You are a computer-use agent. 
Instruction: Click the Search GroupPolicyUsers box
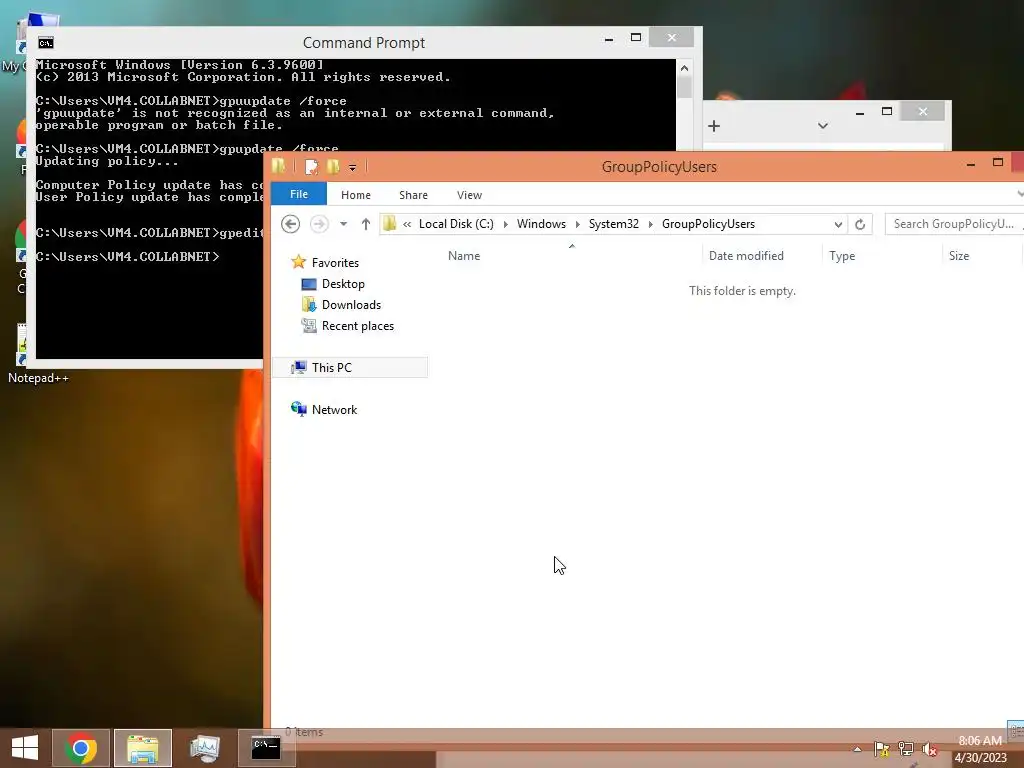(x=954, y=224)
